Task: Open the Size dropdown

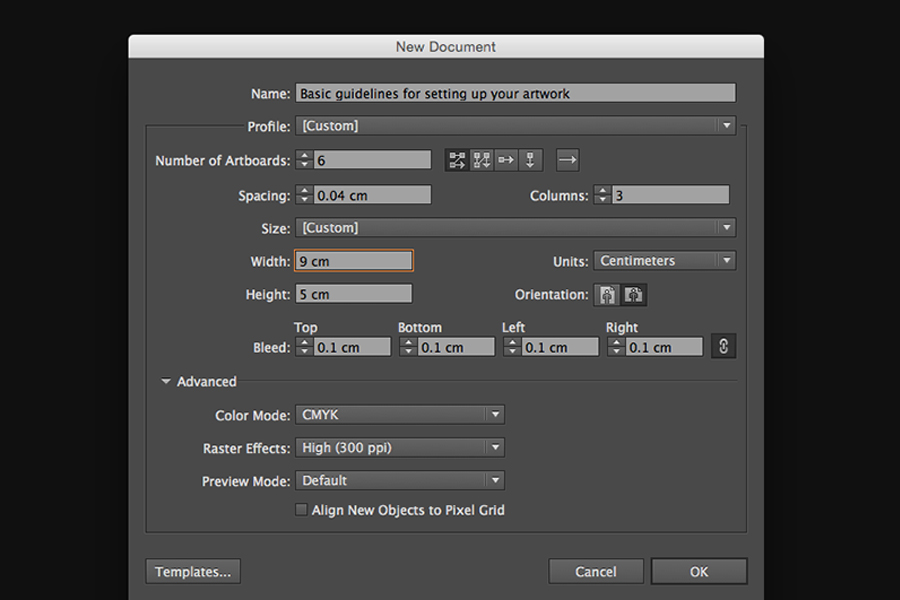Action: tap(515, 227)
